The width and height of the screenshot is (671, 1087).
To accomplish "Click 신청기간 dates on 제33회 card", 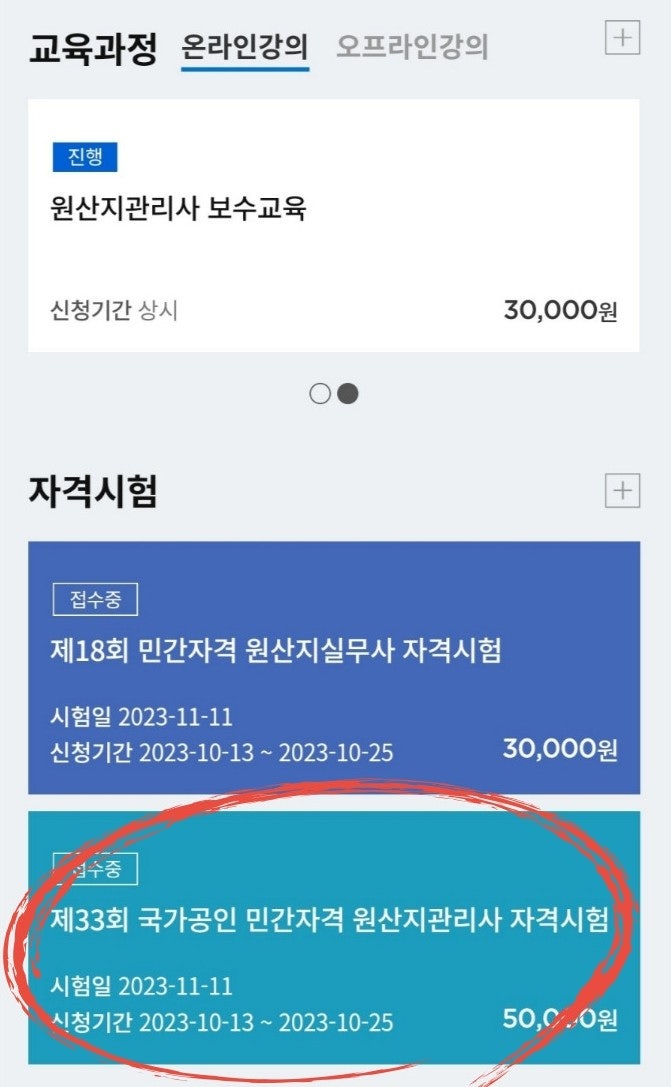I will 221,1023.
